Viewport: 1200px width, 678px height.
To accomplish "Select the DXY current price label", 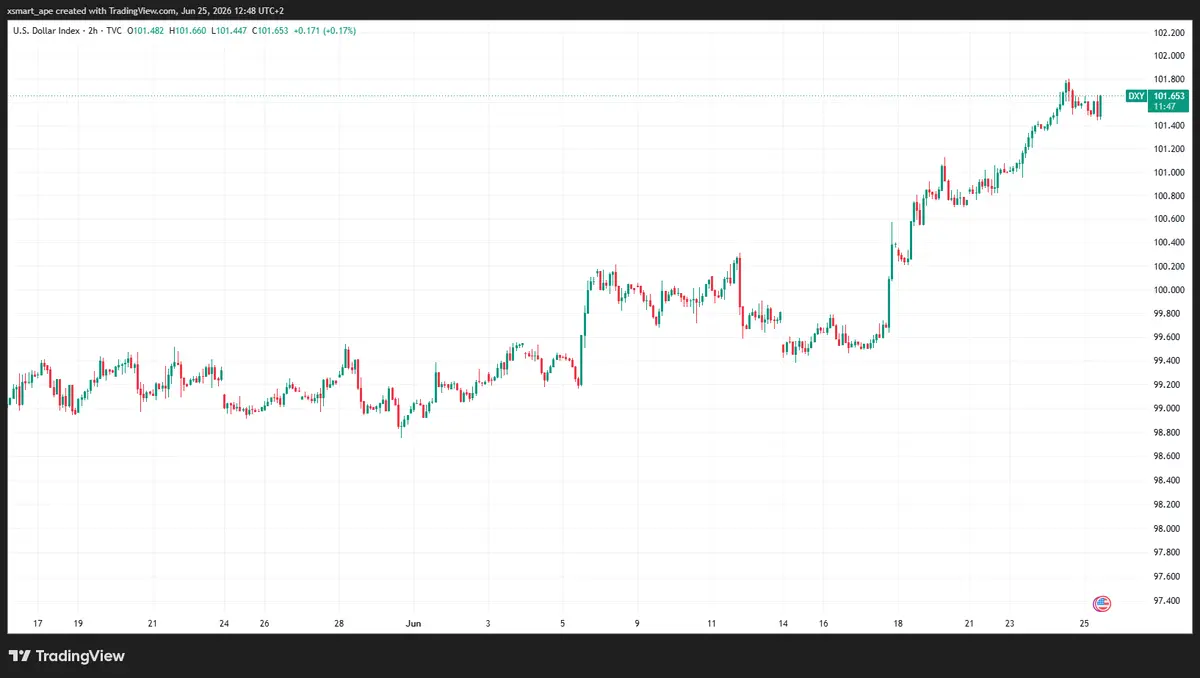I will coord(1169,96).
